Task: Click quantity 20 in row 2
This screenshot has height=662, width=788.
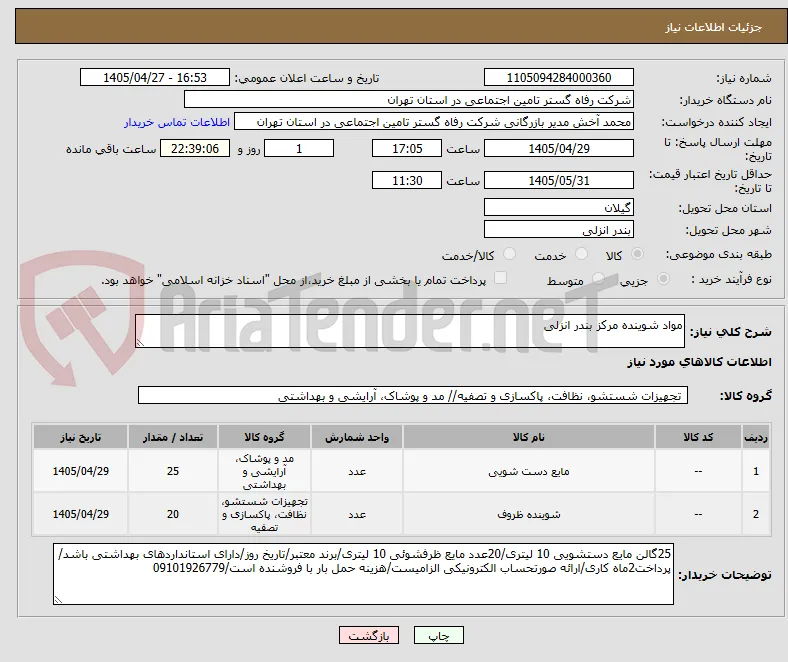Action: [x=173, y=514]
